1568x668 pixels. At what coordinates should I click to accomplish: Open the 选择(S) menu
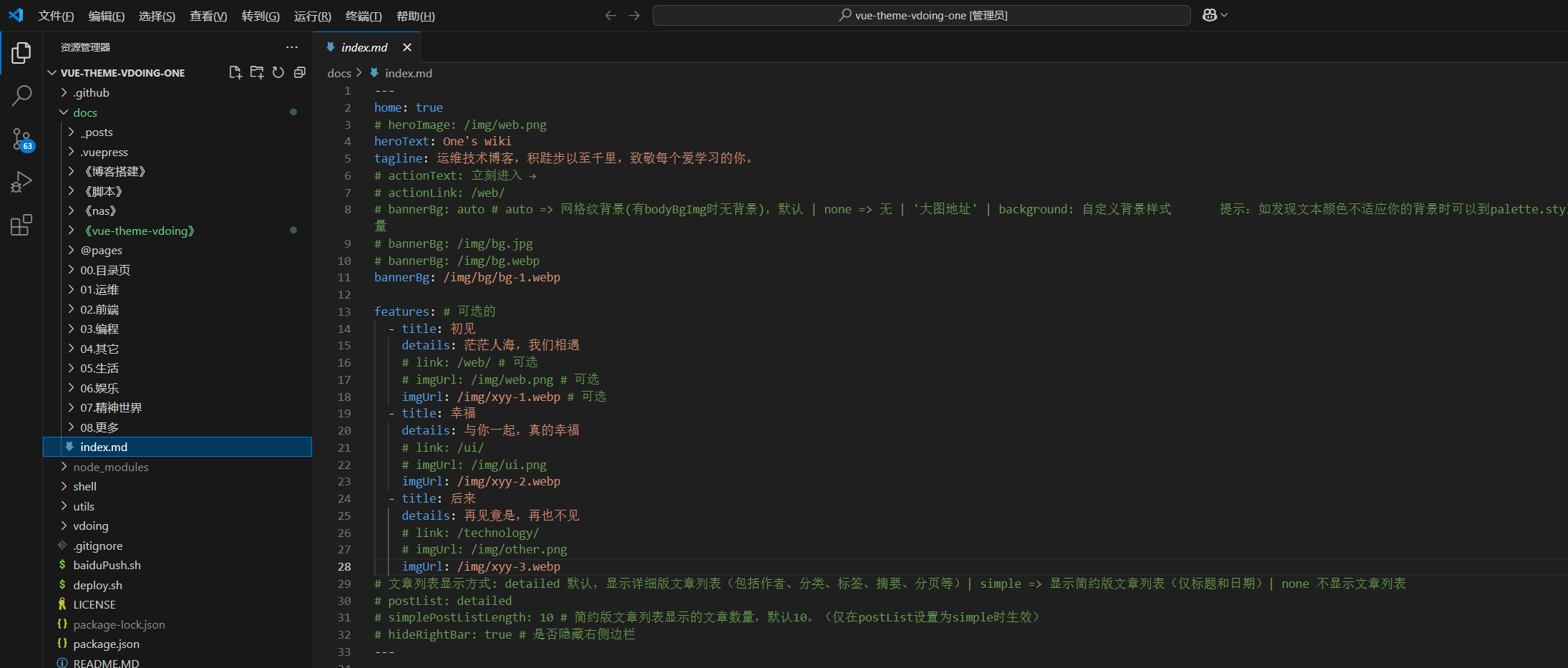point(157,16)
